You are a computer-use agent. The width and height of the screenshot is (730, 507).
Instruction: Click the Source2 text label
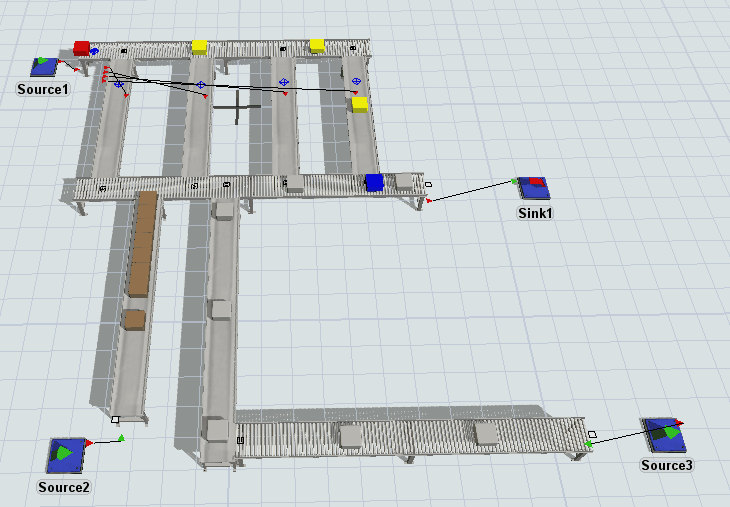(64, 487)
